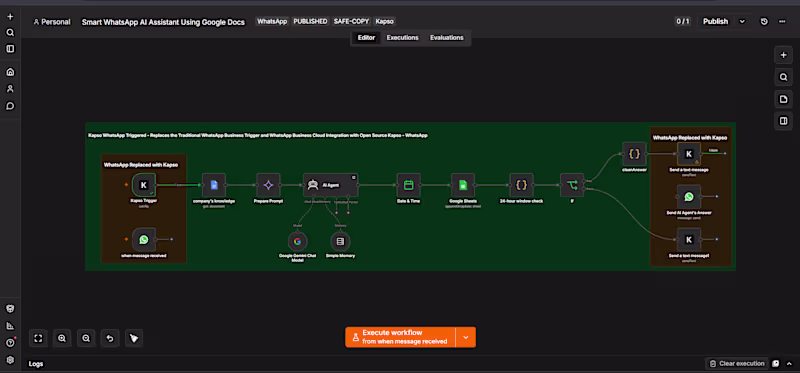
Task: Click plus handle after when message received node
Action: pyautogui.click(x=171, y=239)
